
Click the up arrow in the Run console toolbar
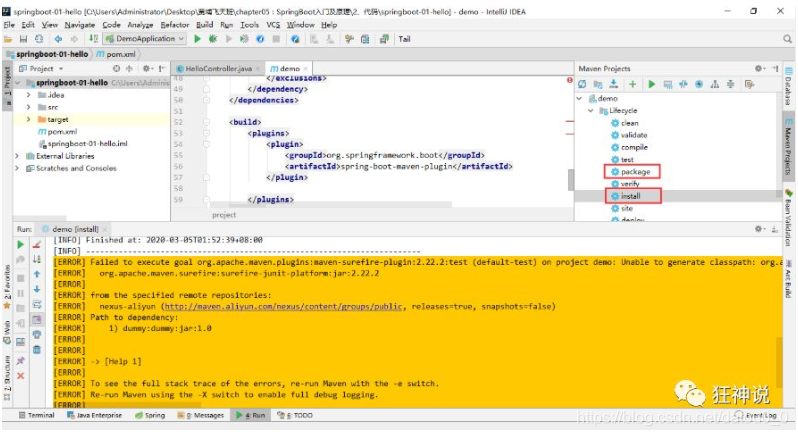click(37, 274)
